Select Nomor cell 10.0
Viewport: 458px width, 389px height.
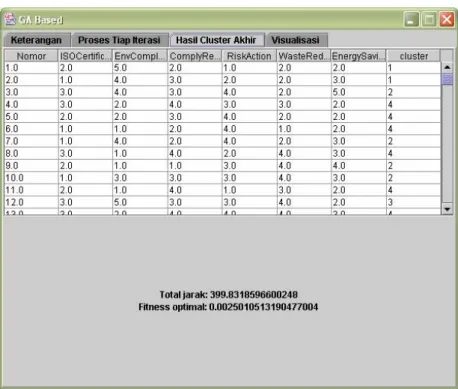[x=31, y=178]
